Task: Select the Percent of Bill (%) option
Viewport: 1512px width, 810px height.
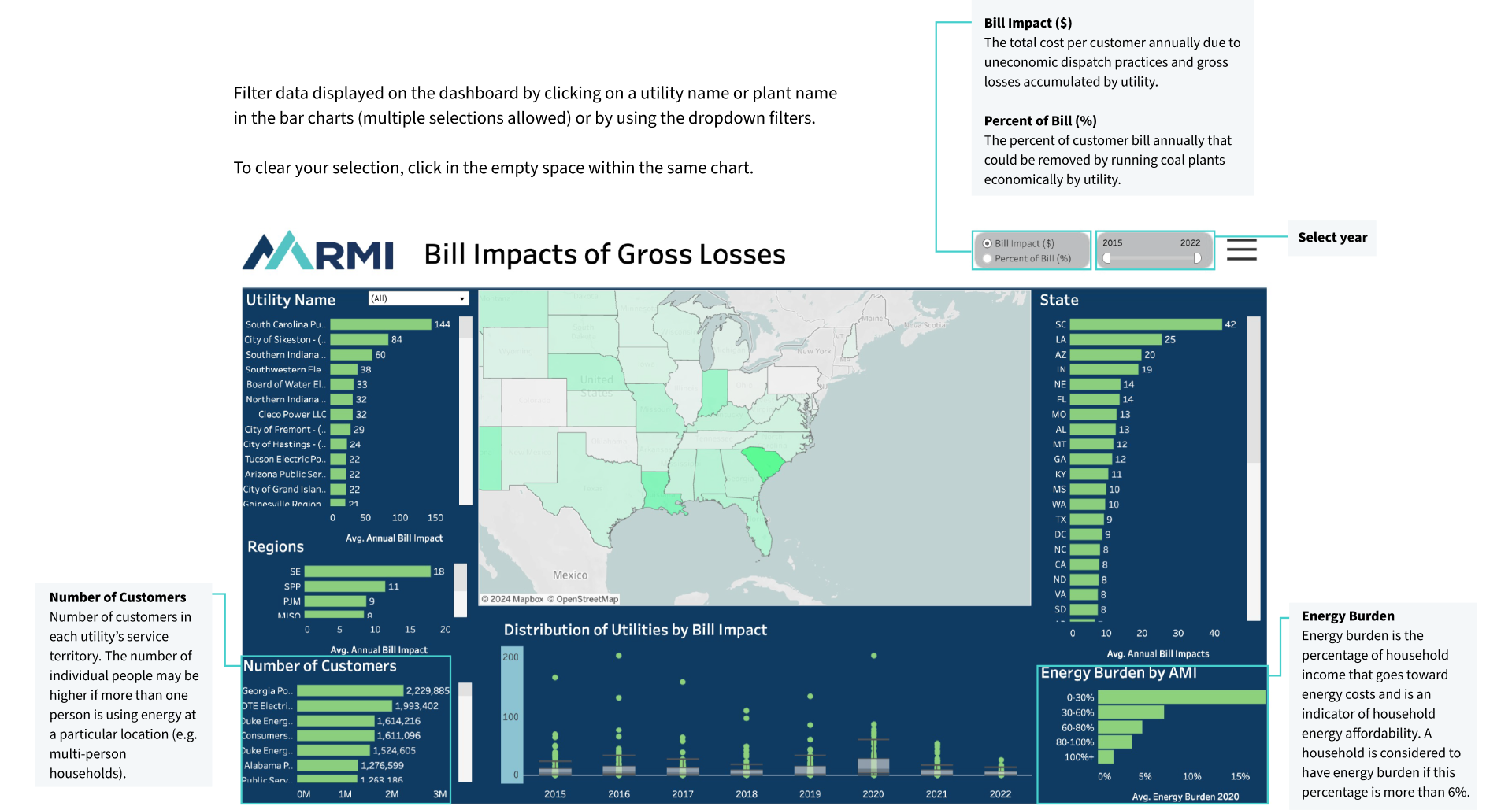Action: (988, 259)
